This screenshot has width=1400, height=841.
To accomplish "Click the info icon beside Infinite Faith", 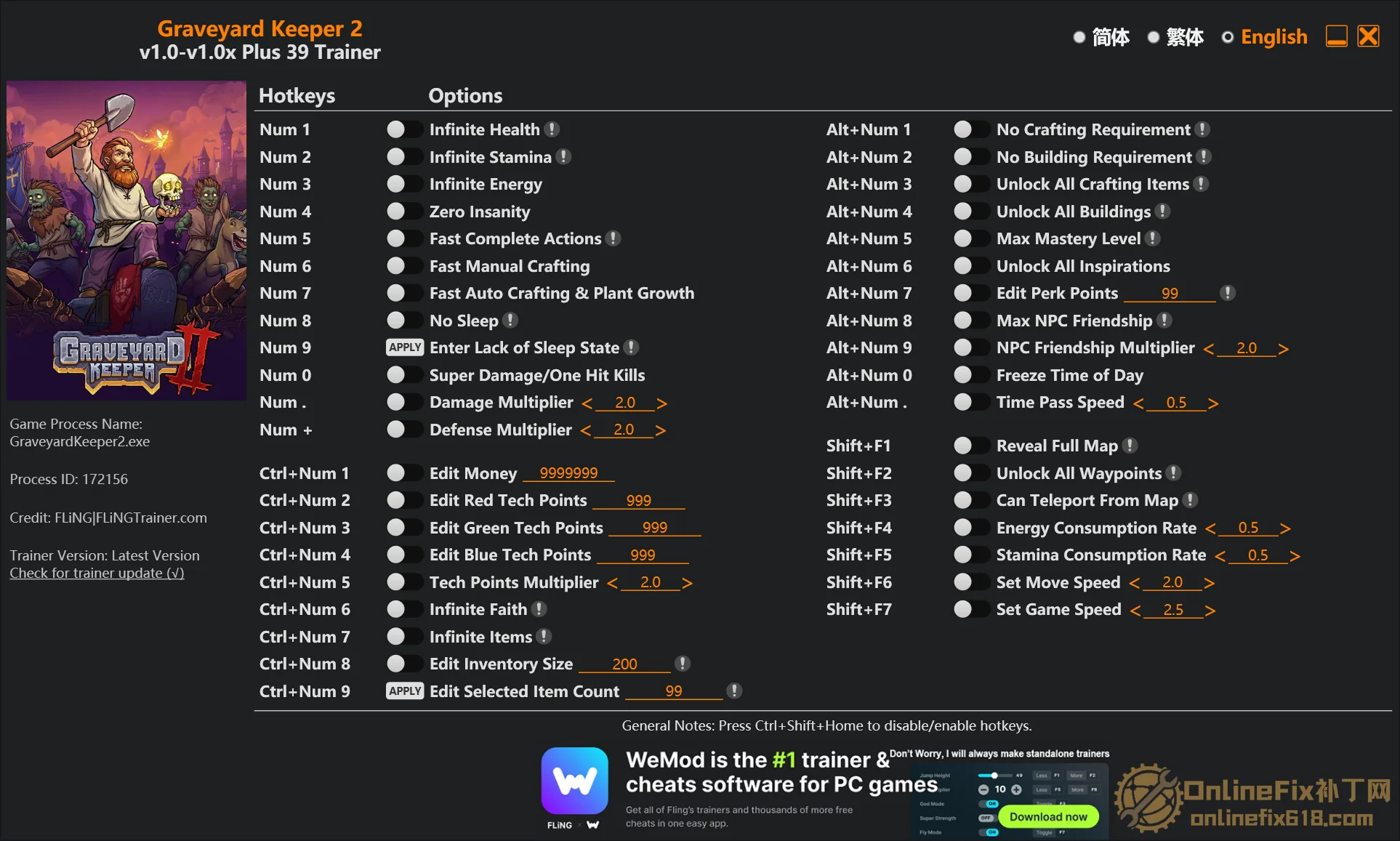I will tap(539, 609).
